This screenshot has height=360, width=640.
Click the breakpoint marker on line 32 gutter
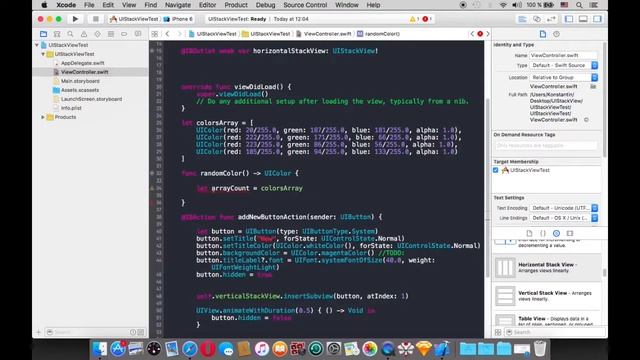[x=152, y=173]
